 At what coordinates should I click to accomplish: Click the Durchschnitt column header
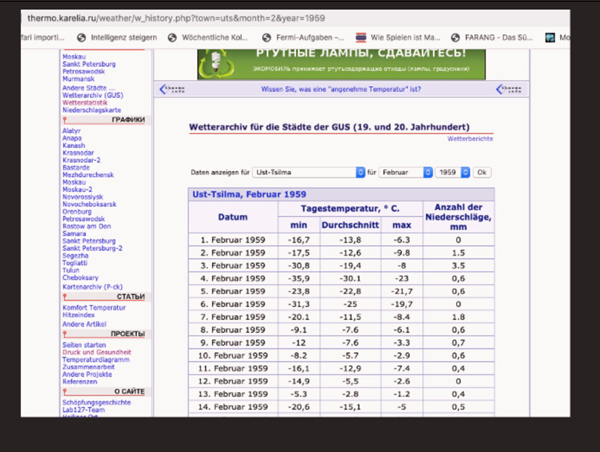click(350, 225)
